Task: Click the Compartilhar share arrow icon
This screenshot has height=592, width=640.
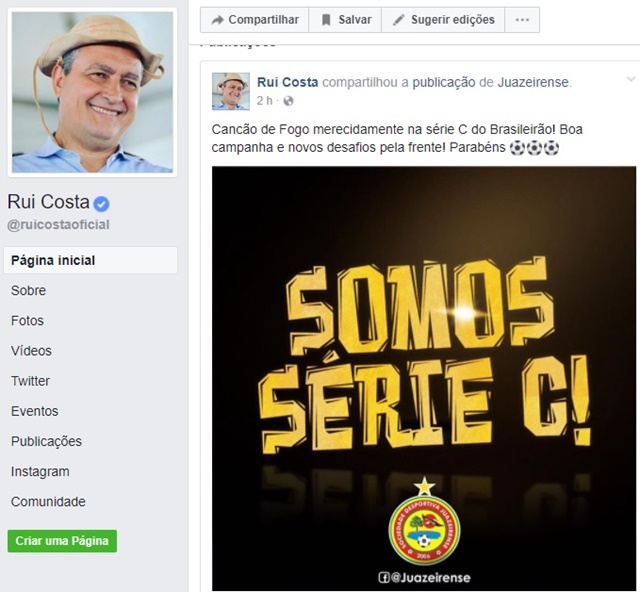Action: pyautogui.click(x=218, y=20)
